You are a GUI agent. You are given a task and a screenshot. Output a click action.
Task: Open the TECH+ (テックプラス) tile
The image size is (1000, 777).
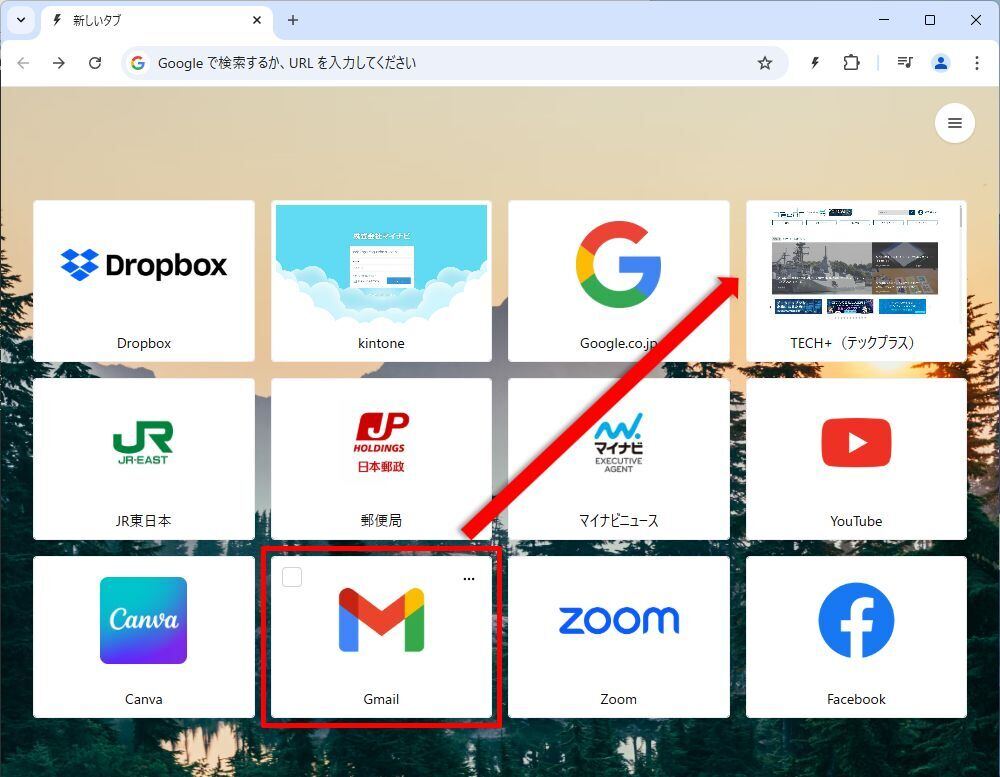point(857,281)
